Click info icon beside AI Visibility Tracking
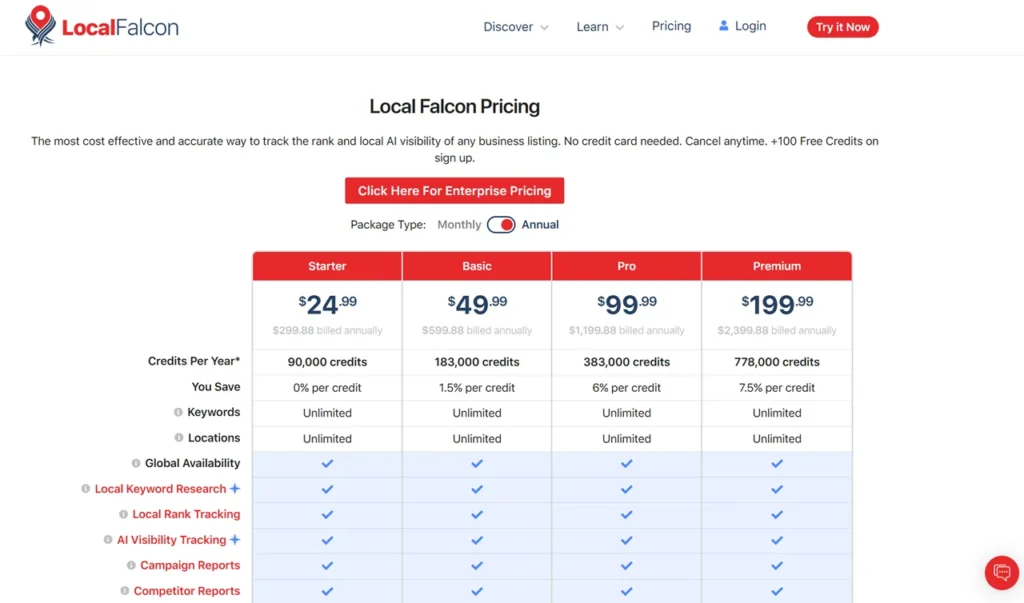The height and width of the screenshot is (603, 1024). [x=108, y=540]
